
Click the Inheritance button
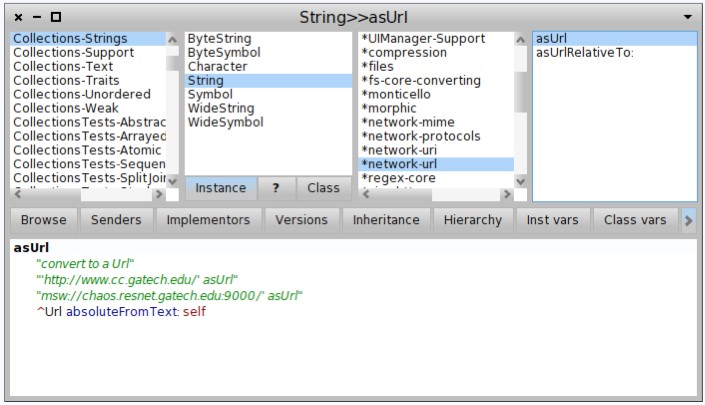[386, 220]
